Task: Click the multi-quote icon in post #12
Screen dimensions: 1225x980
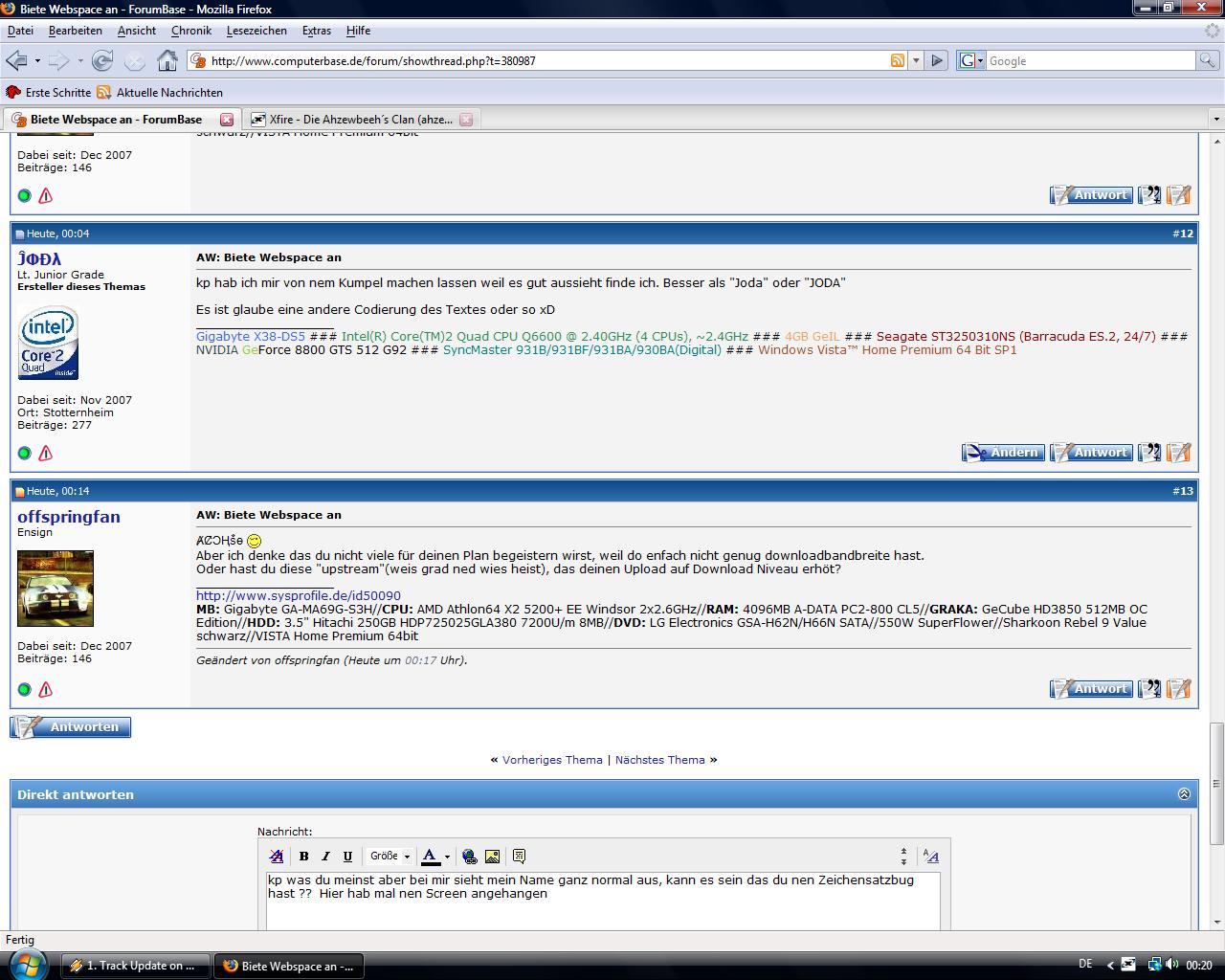Action: (x=1149, y=452)
